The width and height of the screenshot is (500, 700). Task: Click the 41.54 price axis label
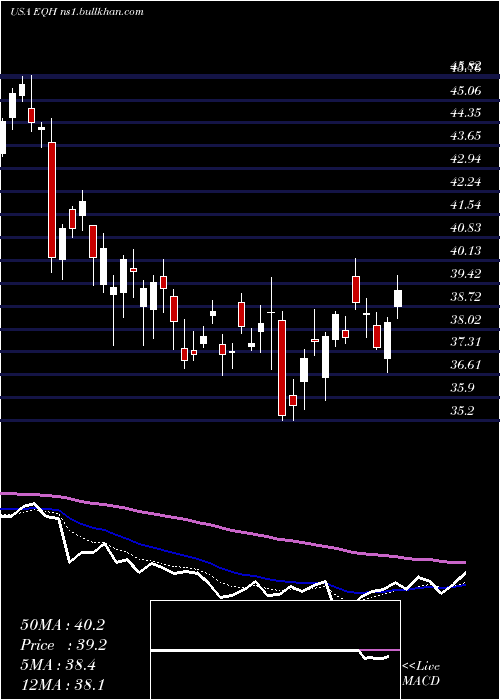(466, 205)
